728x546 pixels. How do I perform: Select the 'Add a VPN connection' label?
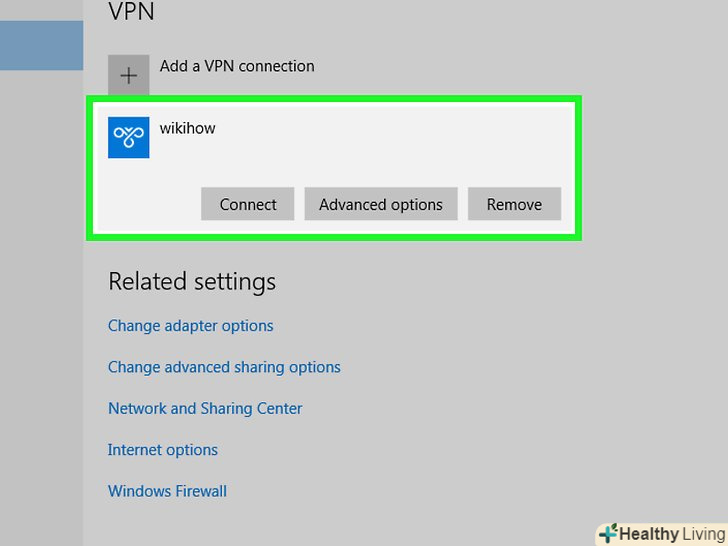[237, 66]
